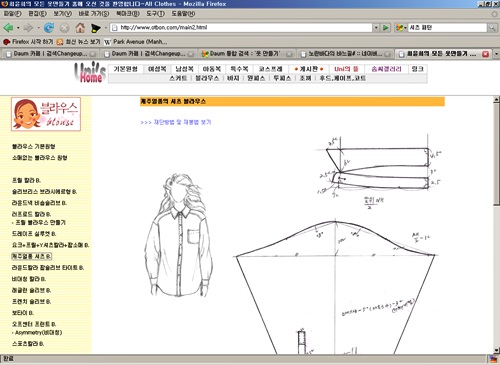
Task: Click the page scrollbar down arrow
Action: [x=496, y=350]
